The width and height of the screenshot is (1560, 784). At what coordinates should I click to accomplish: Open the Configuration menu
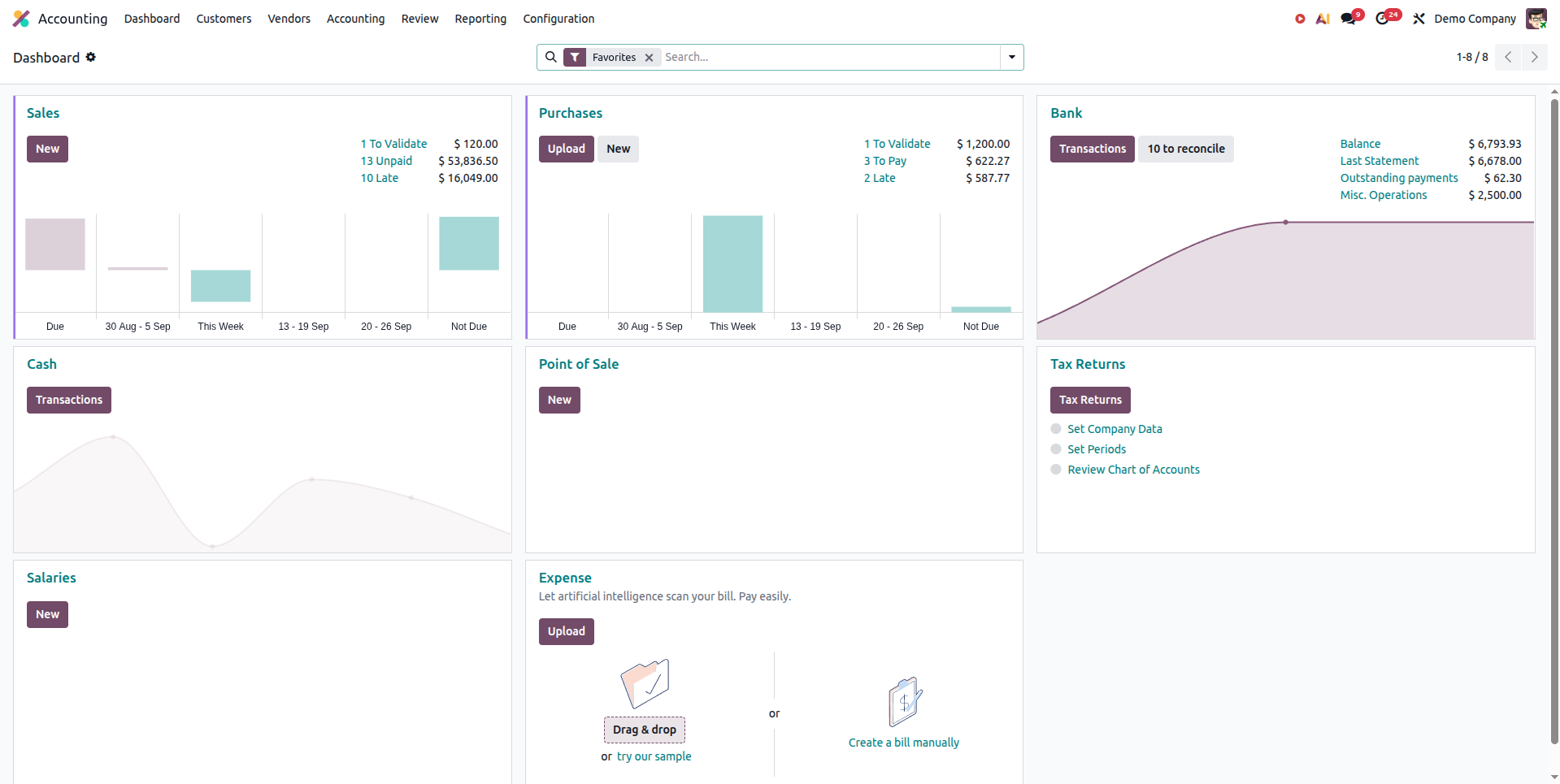pyautogui.click(x=558, y=19)
